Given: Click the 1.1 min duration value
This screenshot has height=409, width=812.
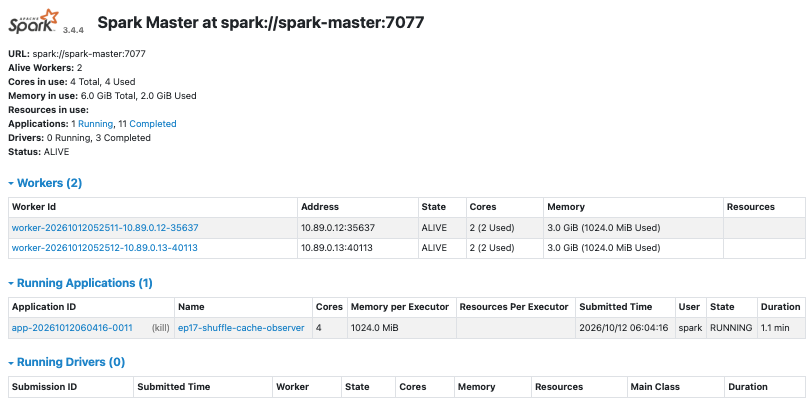Looking at the screenshot, I should tap(775, 328).
